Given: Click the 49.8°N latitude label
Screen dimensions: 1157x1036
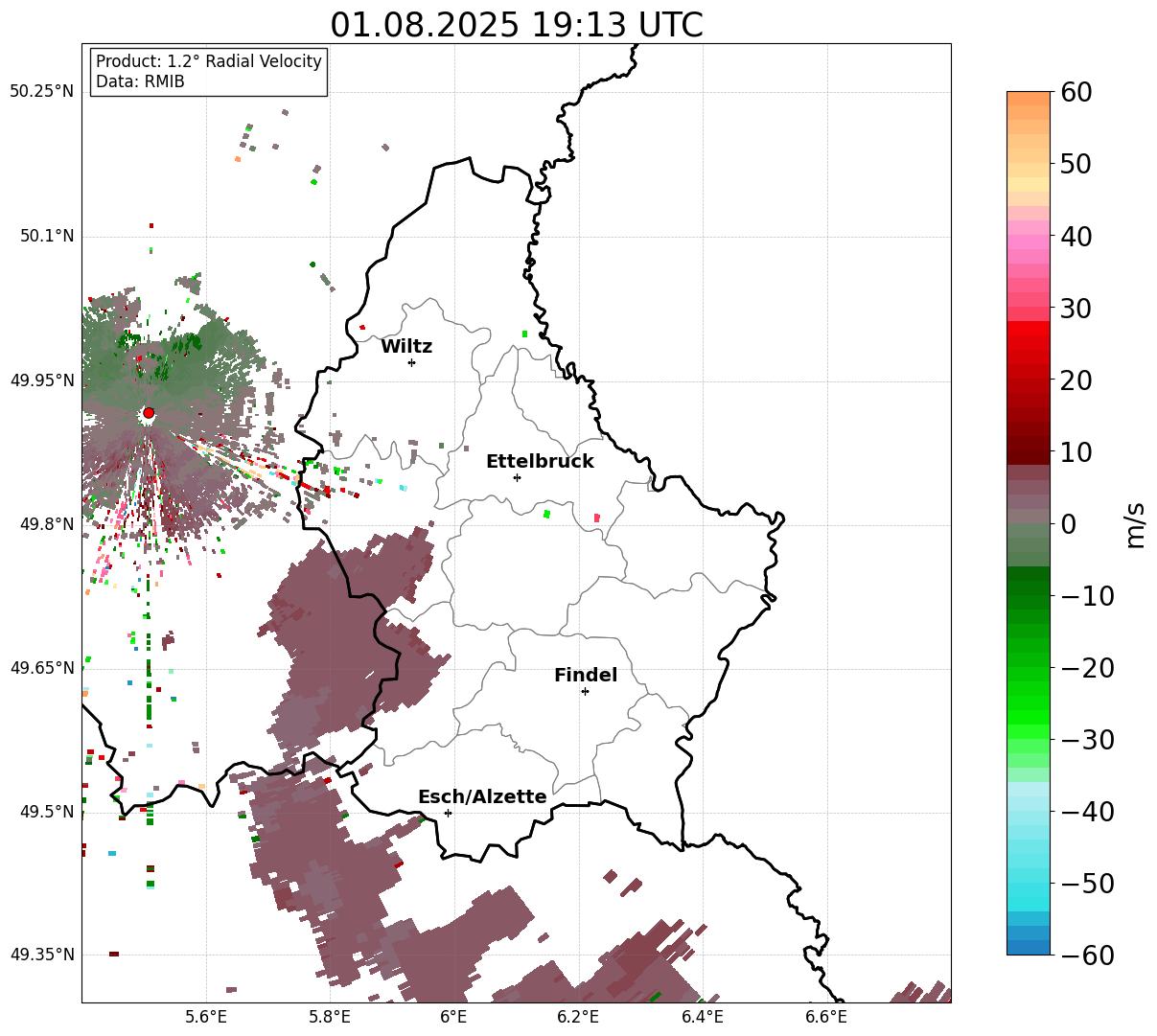Looking at the screenshot, I should [46, 524].
